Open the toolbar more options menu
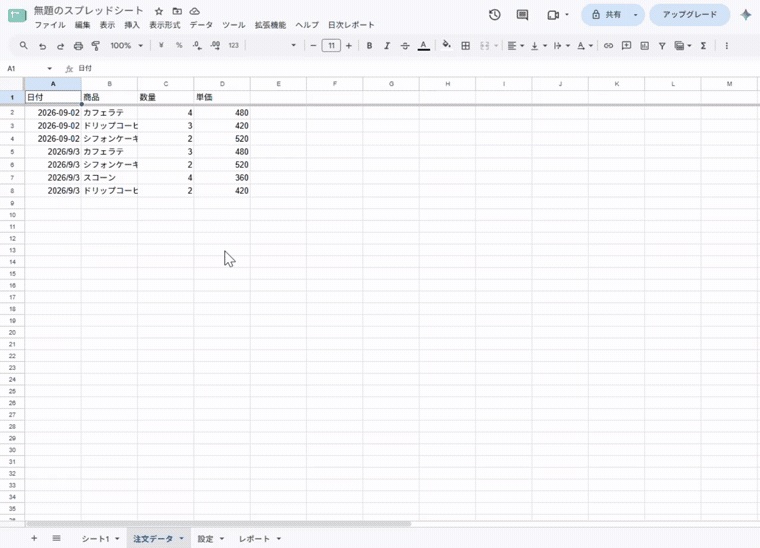This screenshot has width=760, height=548. [726, 46]
